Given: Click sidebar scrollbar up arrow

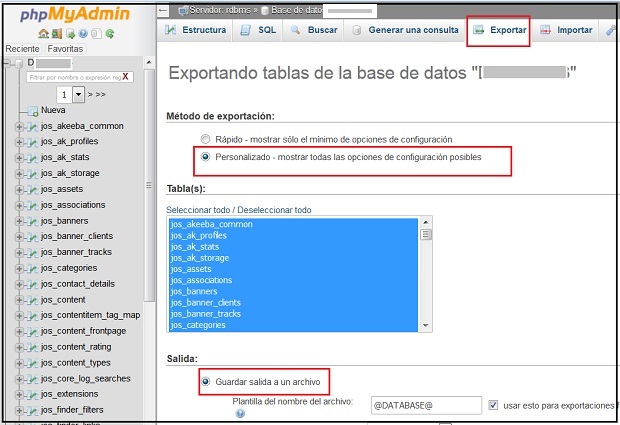Looking at the screenshot, I should click(149, 62).
